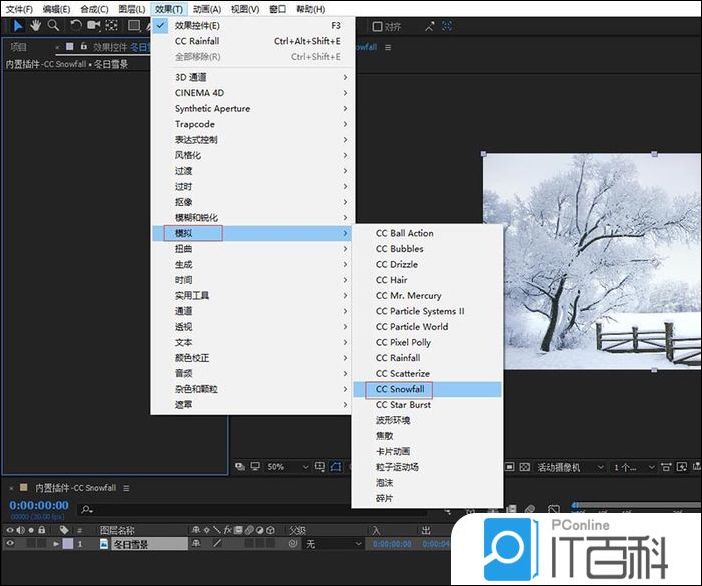Click the monitor preview icon in viewer footer

pyautogui.click(x=255, y=467)
